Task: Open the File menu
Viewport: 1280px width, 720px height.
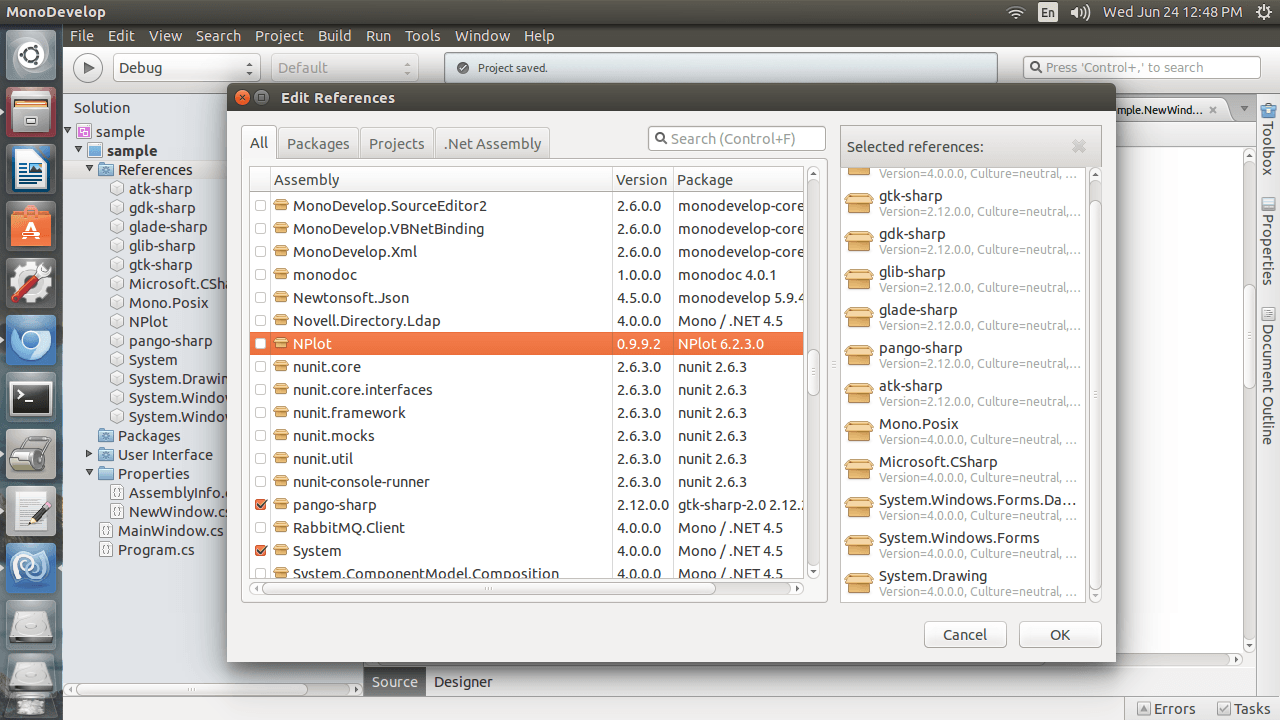Action: coord(82,36)
